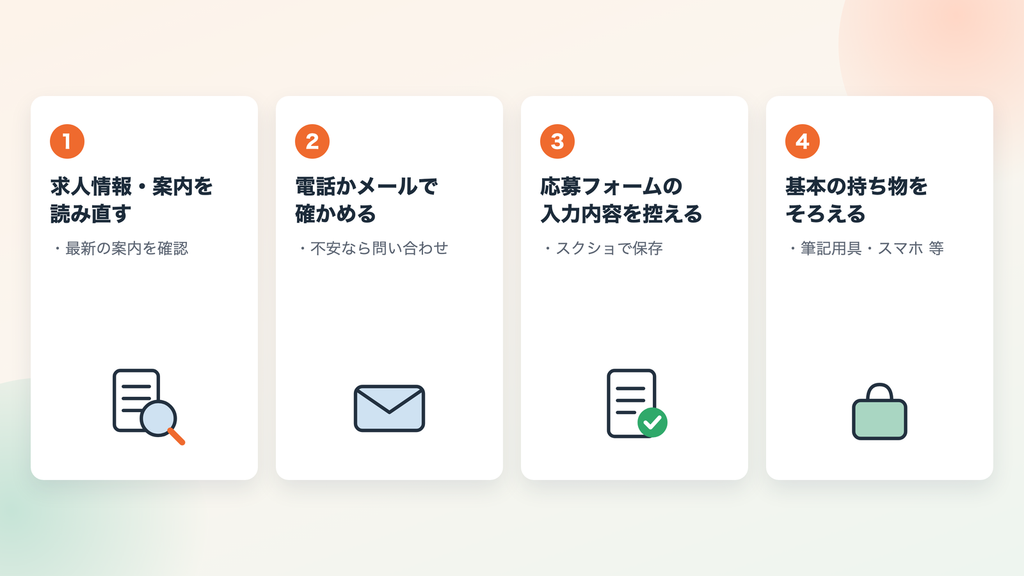The image size is (1024, 576).
Task: Click the green bag icon
Action: 879,411
